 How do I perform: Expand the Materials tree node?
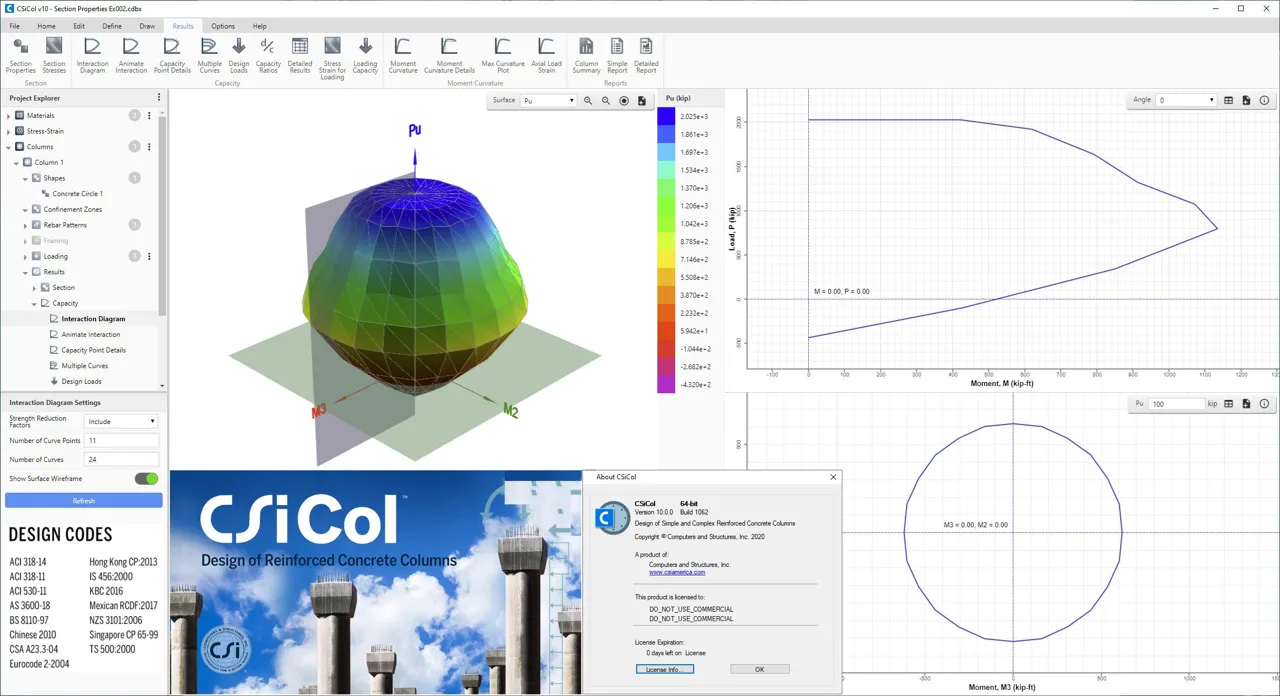(9, 116)
